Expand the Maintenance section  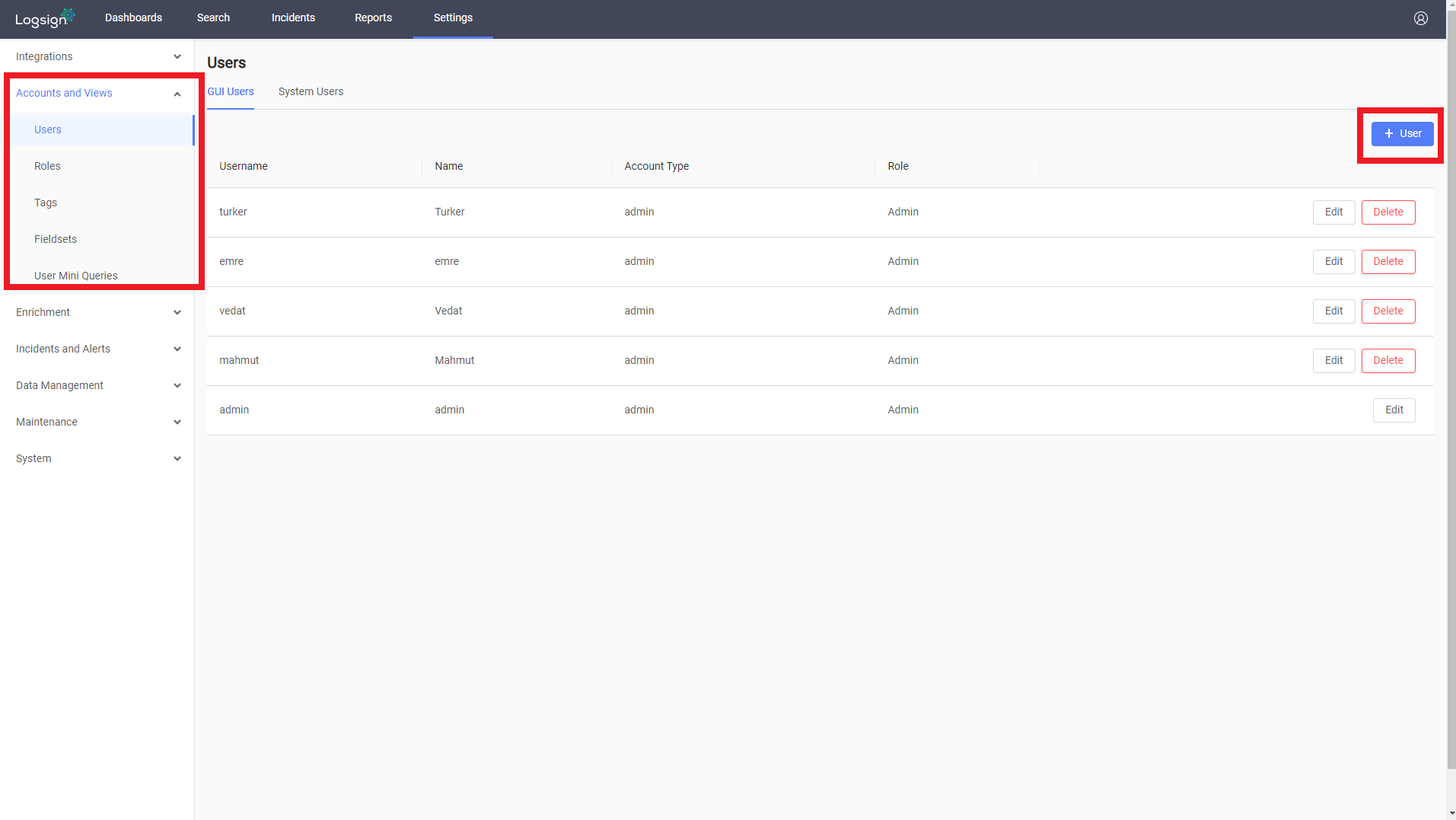97,422
